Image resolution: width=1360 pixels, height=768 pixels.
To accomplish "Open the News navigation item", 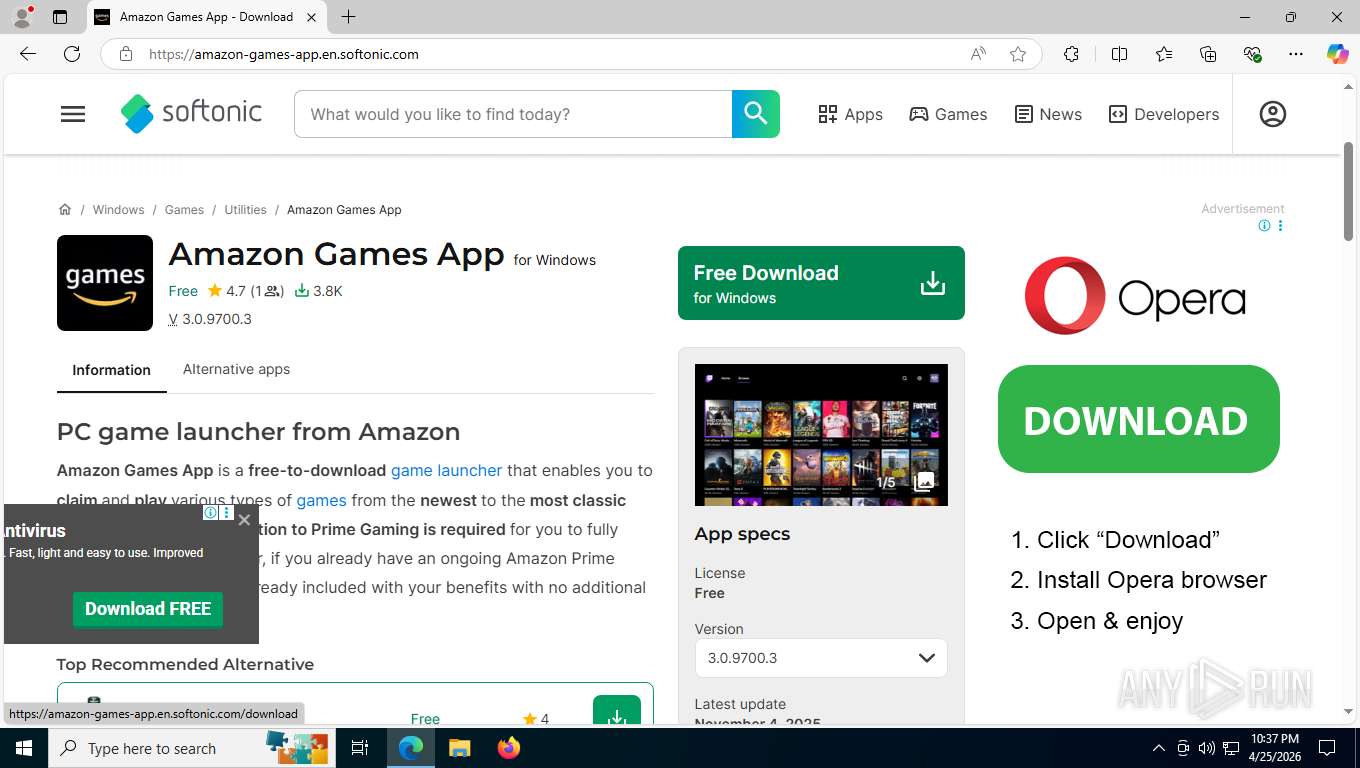I will [x=1048, y=114].
